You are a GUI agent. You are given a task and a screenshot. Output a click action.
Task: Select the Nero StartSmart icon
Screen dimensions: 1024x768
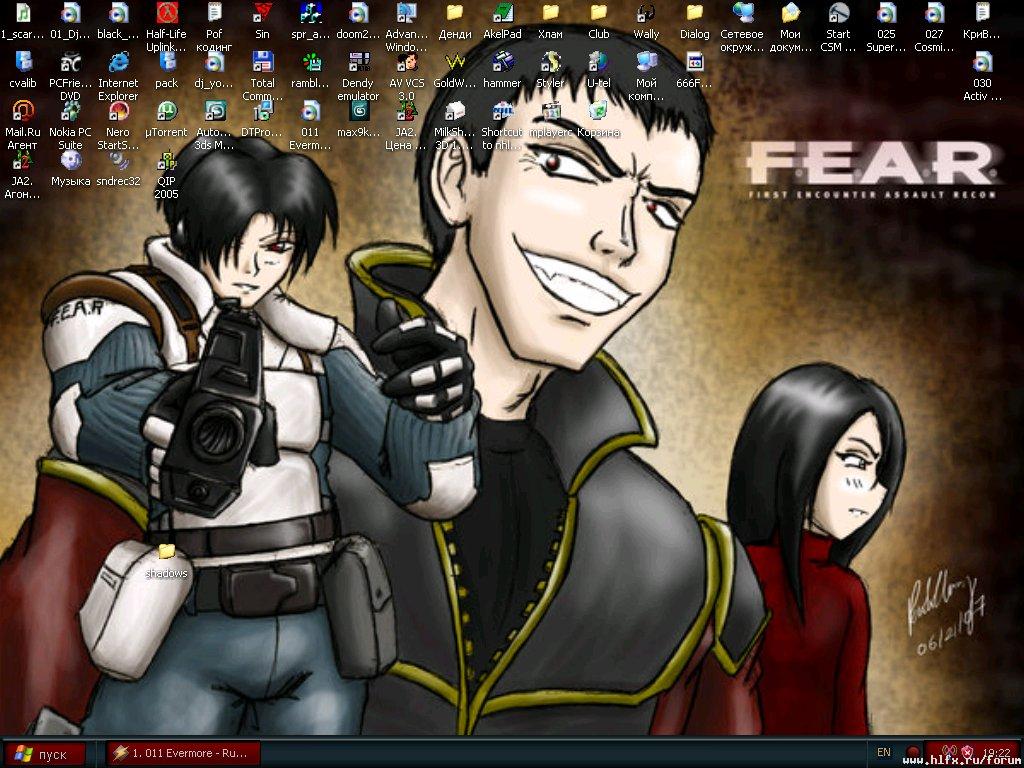point(119,110)
